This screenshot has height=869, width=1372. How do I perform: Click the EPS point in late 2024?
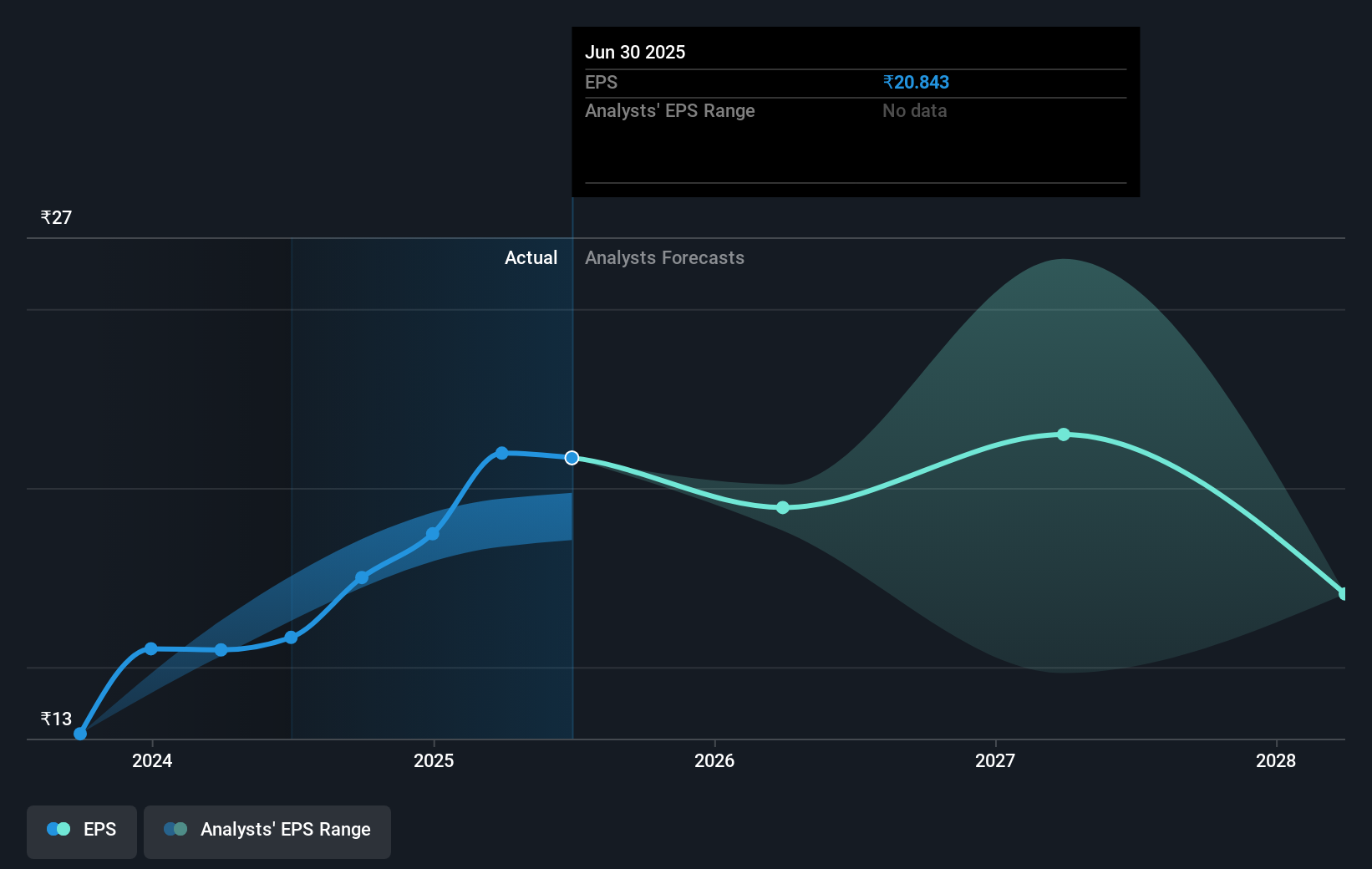click(362, 577)
